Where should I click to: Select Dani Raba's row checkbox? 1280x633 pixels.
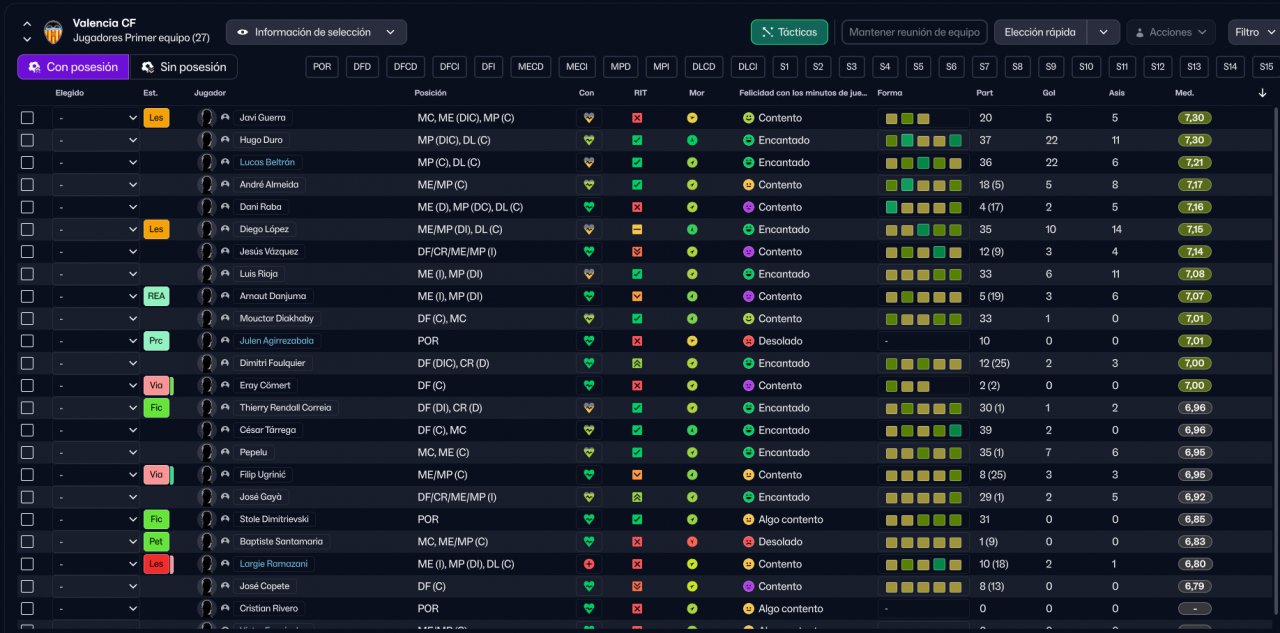[x=27, y=207]
